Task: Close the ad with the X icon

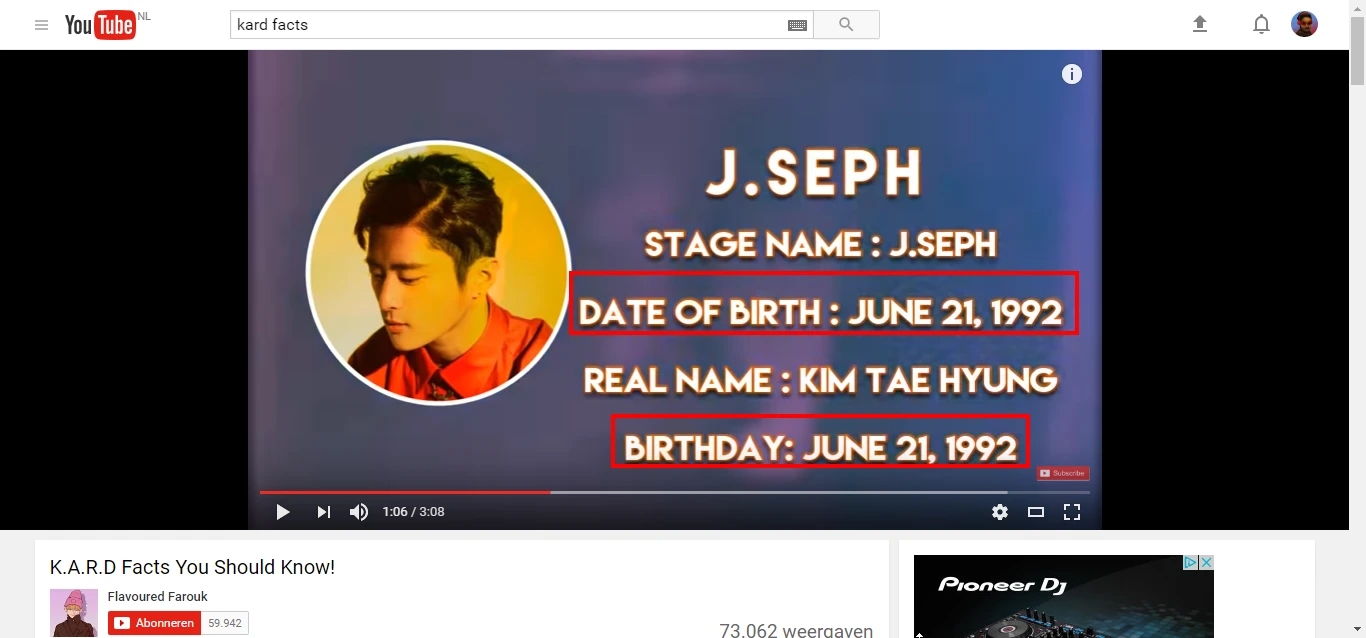Action: coord(1207,563)
